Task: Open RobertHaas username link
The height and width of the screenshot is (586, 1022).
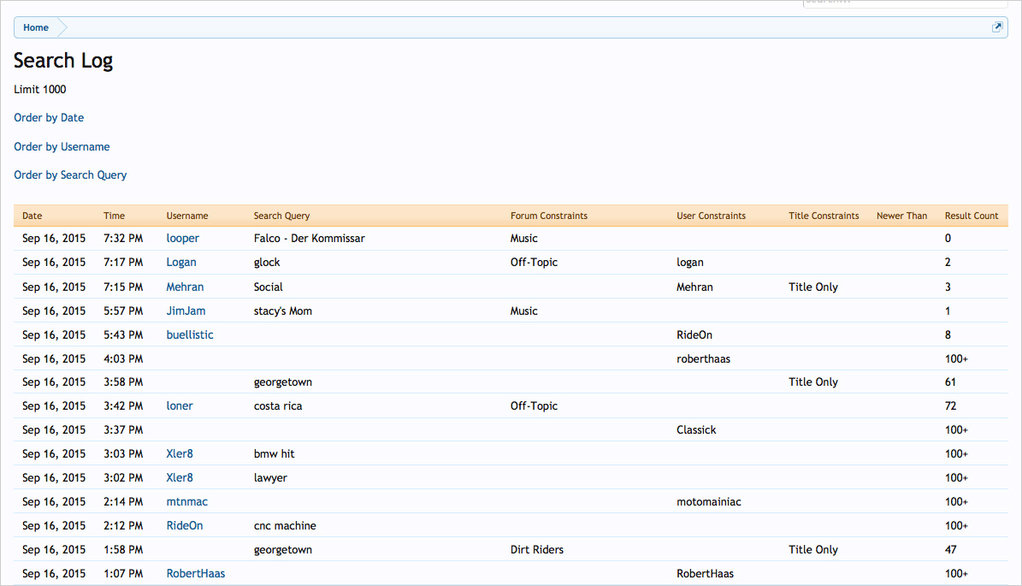Action: pos(196,574)
